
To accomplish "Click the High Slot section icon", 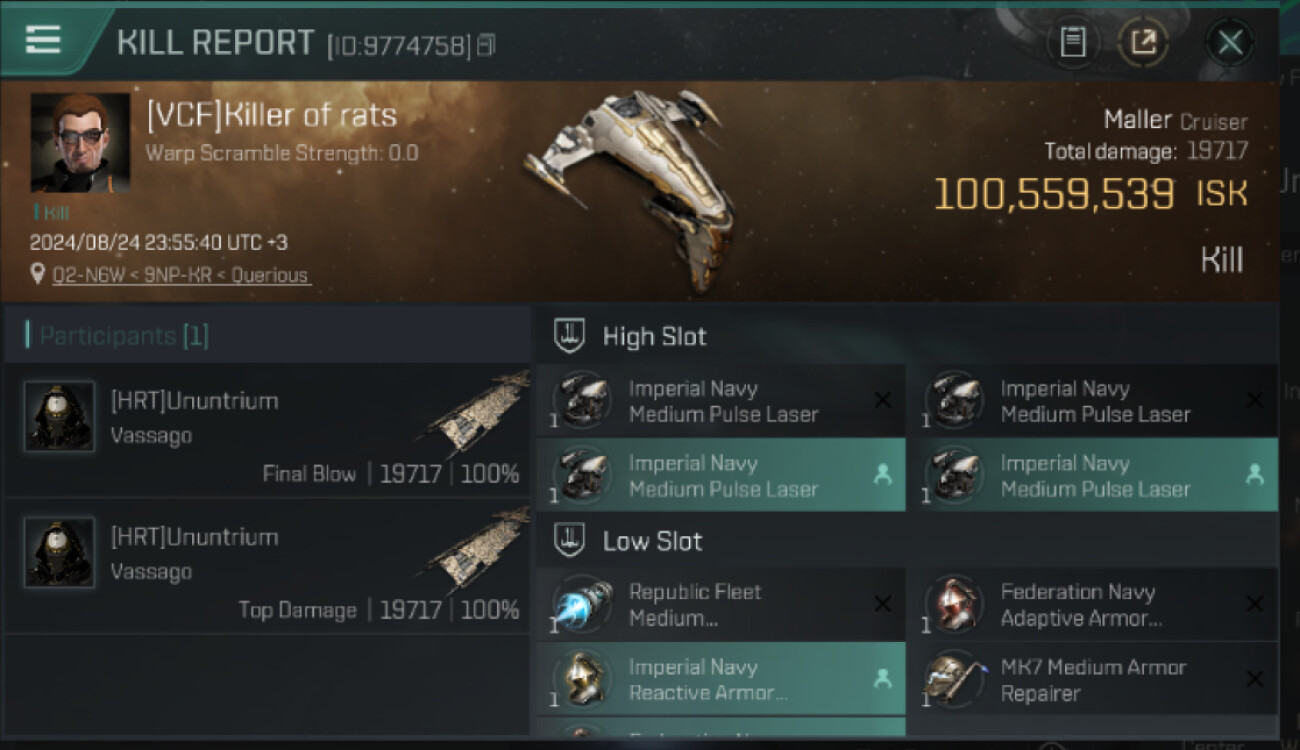I will coord(569,336).
